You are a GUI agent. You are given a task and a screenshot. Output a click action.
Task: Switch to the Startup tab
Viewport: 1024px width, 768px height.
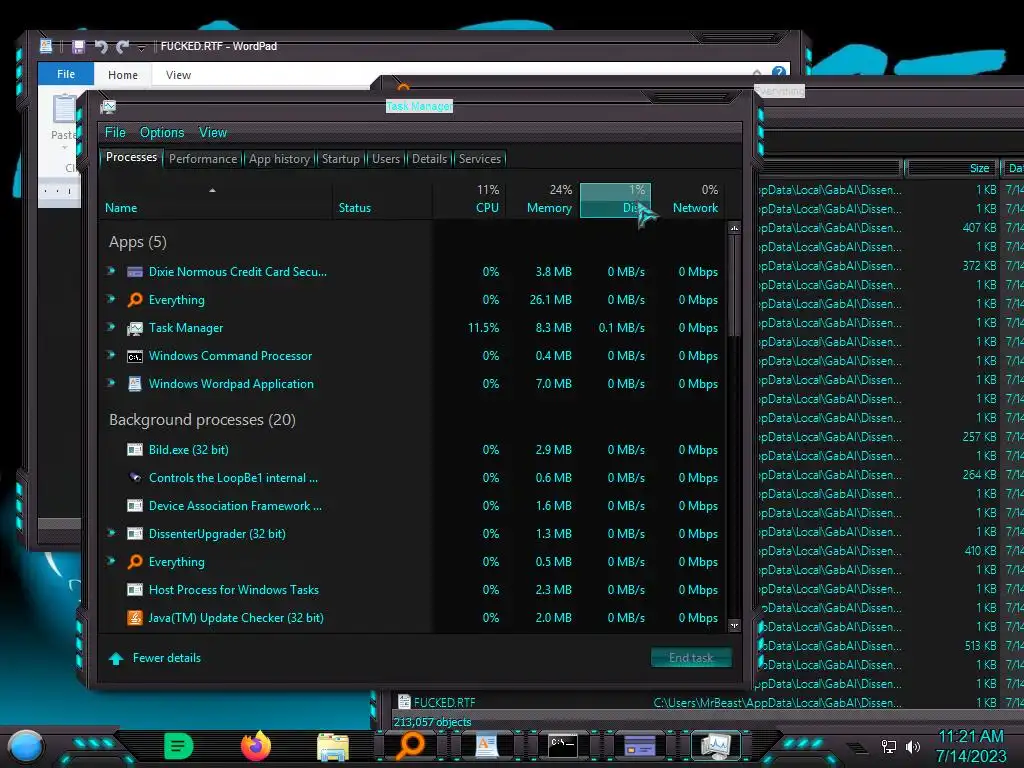[340, 159]
